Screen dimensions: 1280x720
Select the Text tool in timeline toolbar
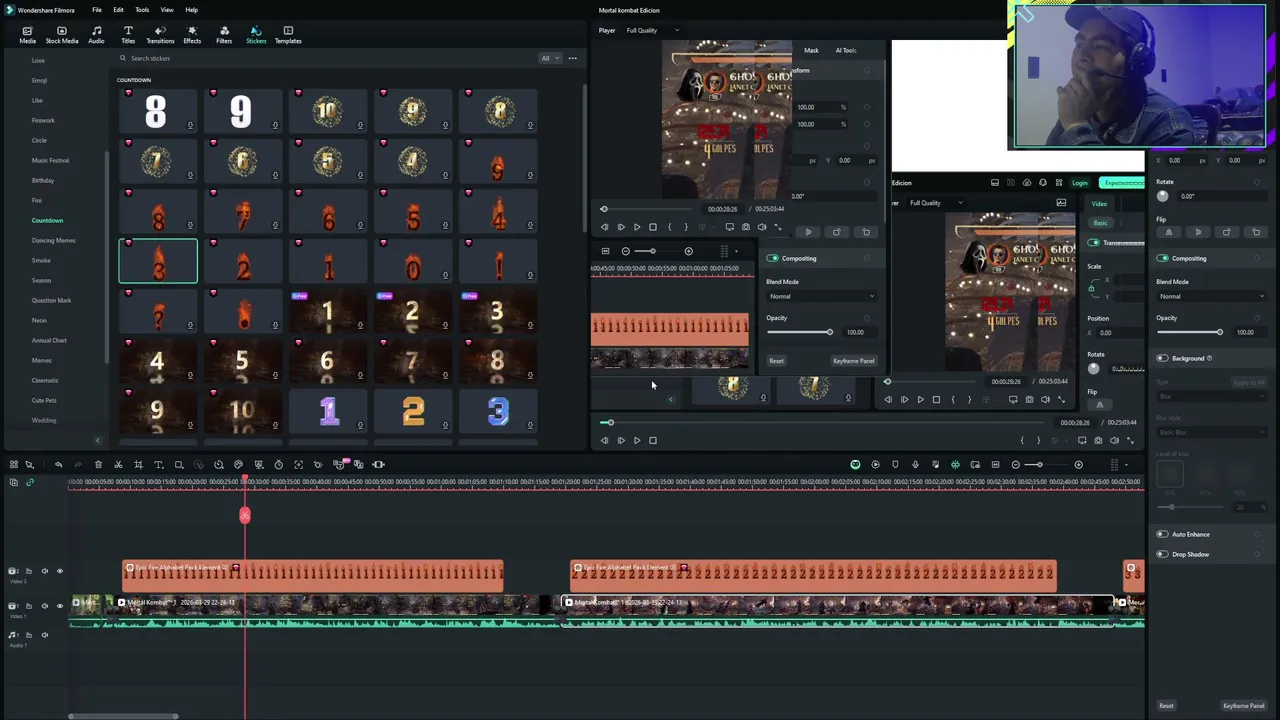[x=158, y=465]
